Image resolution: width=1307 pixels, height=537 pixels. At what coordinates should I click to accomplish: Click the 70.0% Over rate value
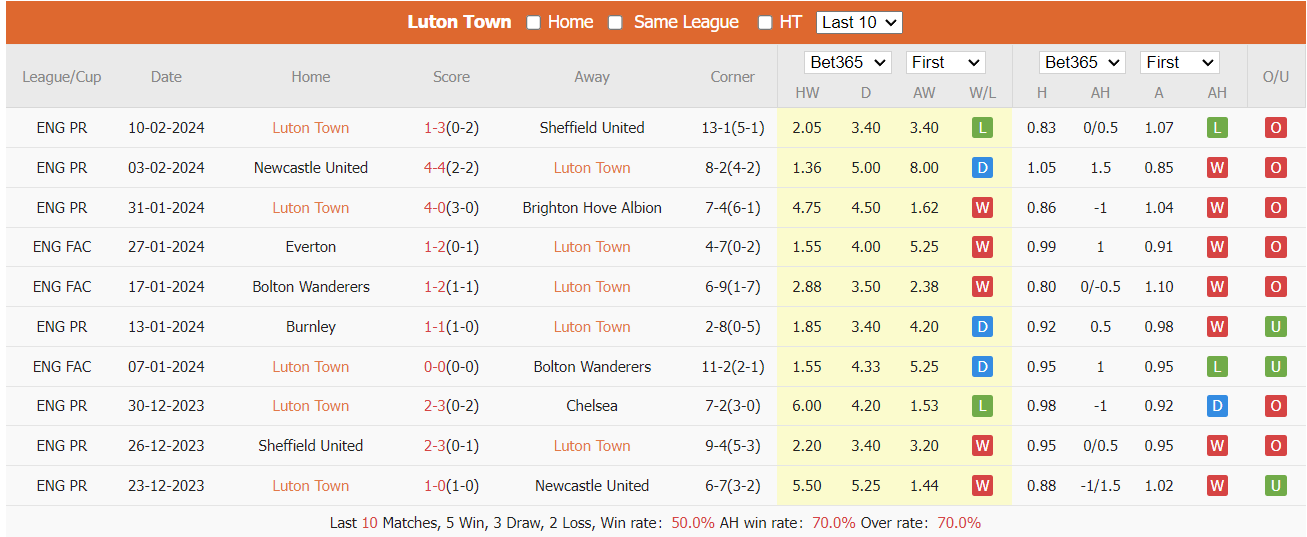coord(958,523)
